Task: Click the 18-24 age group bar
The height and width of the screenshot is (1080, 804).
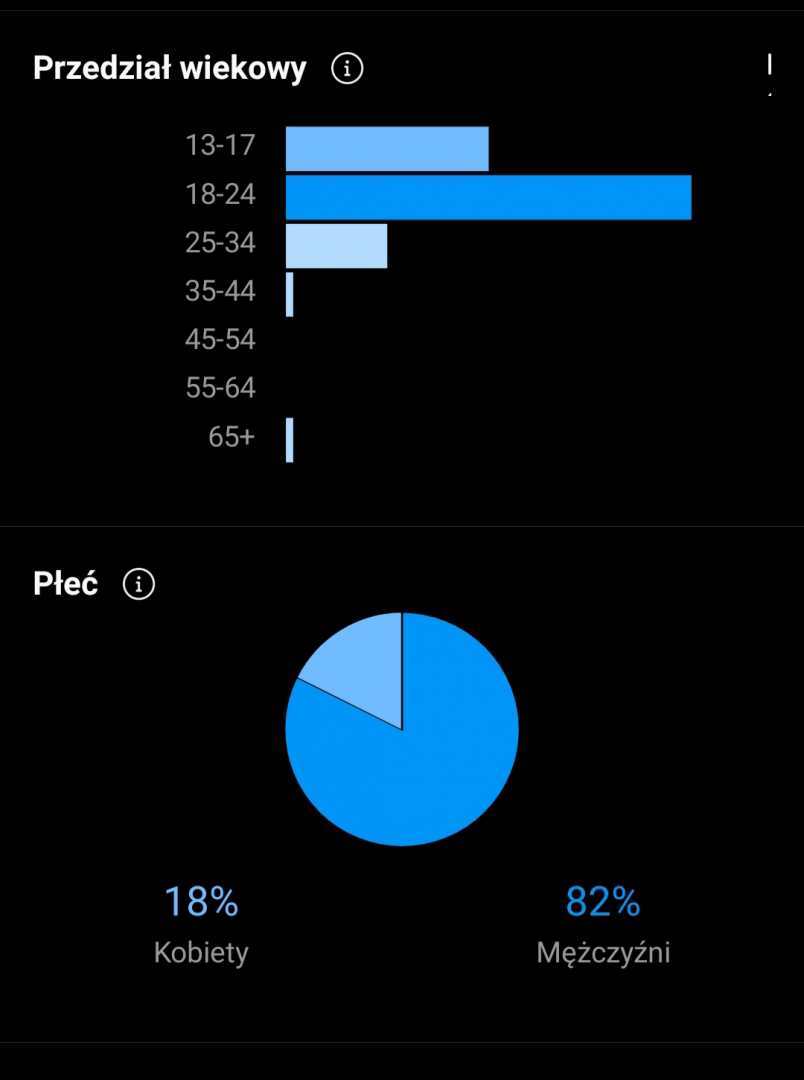Action: tap(488, 197)
